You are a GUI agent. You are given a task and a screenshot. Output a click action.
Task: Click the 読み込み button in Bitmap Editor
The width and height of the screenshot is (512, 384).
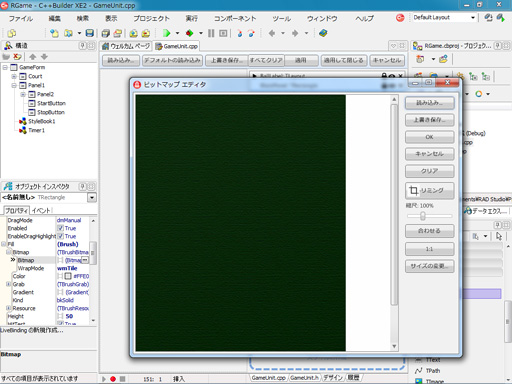click(429, 103)
